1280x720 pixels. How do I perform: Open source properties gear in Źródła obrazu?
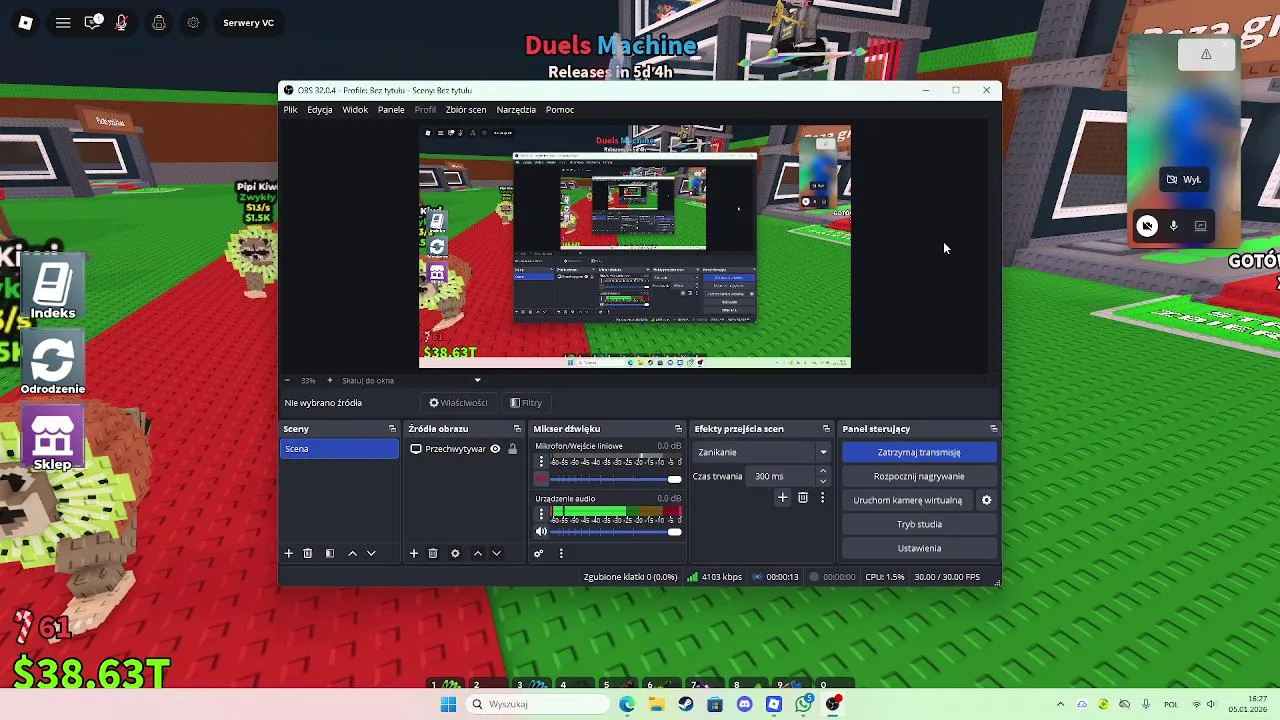pos(455,553)
